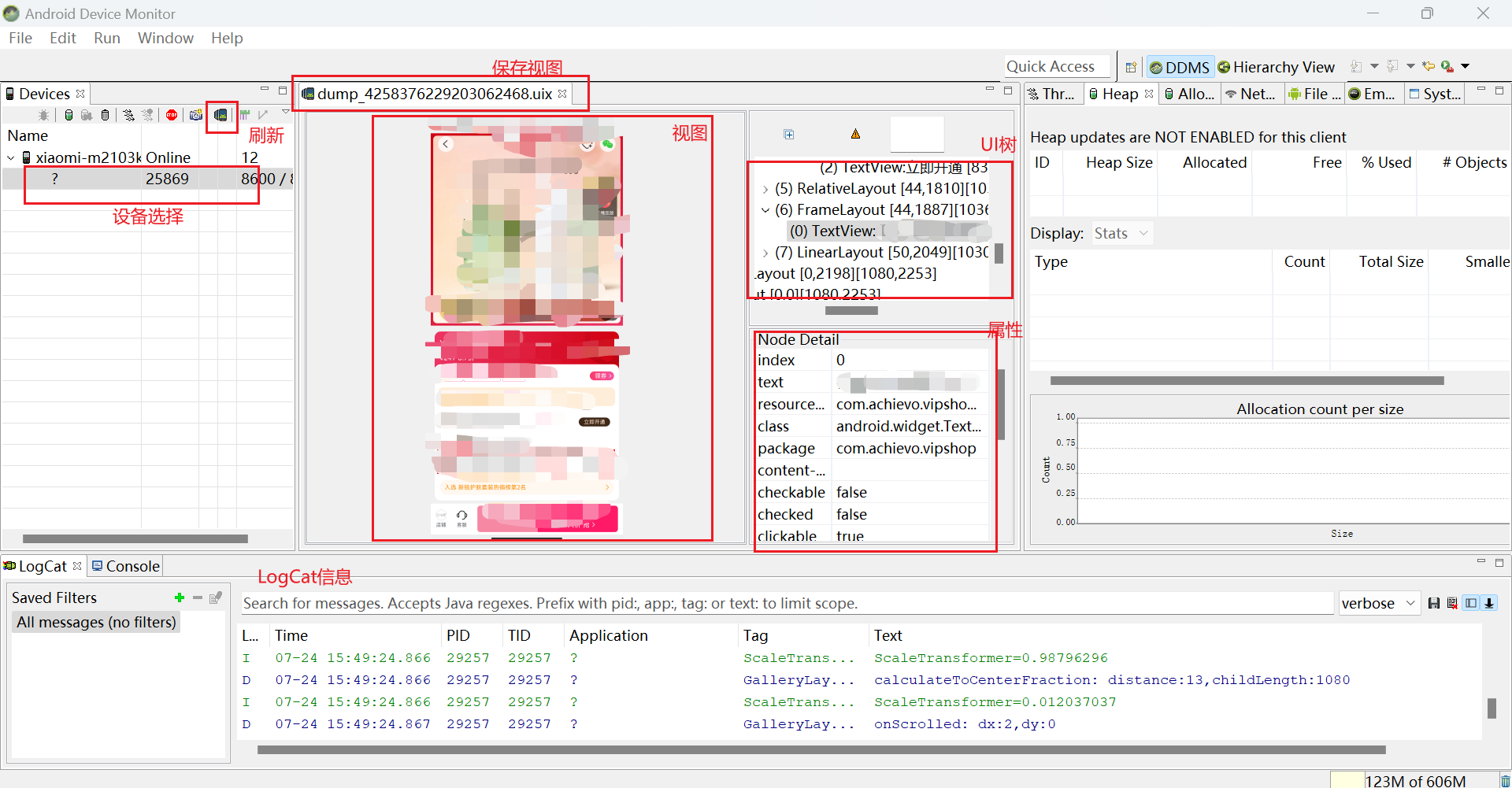The height and width of the screenshot is (788, 1512).
Task: Open the Window menu
Action: [x=165, y=38]
